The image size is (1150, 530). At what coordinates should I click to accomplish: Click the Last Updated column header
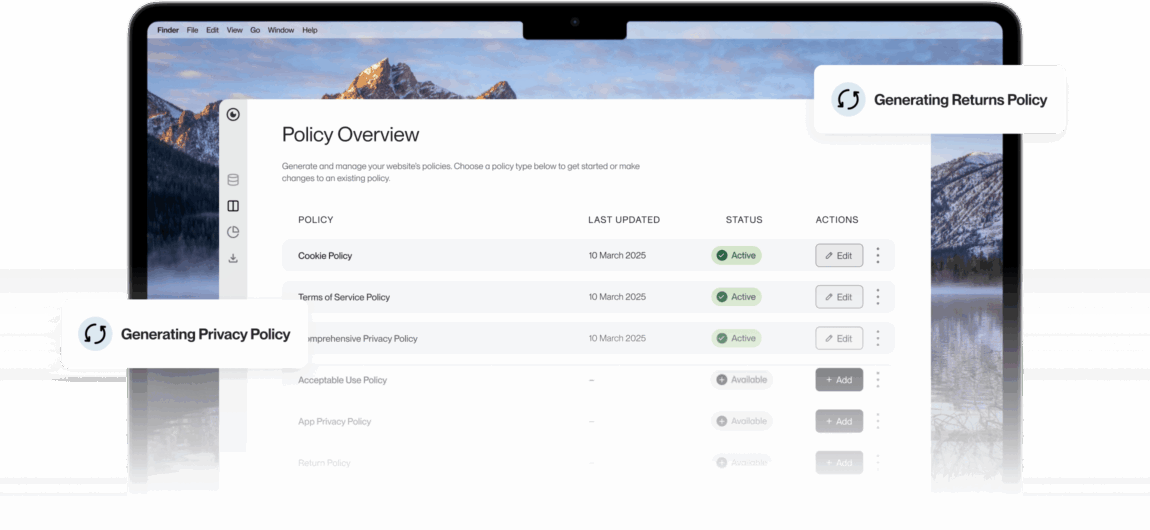point(623,220)
